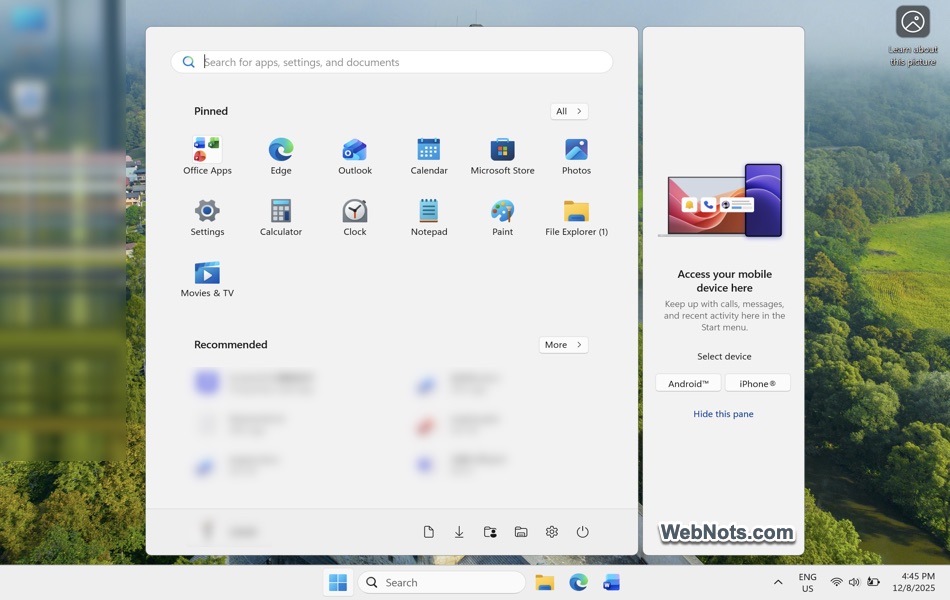Click "Recommended" section heading
The width and height of the screenshot is (950, 600).
point(230,344)
